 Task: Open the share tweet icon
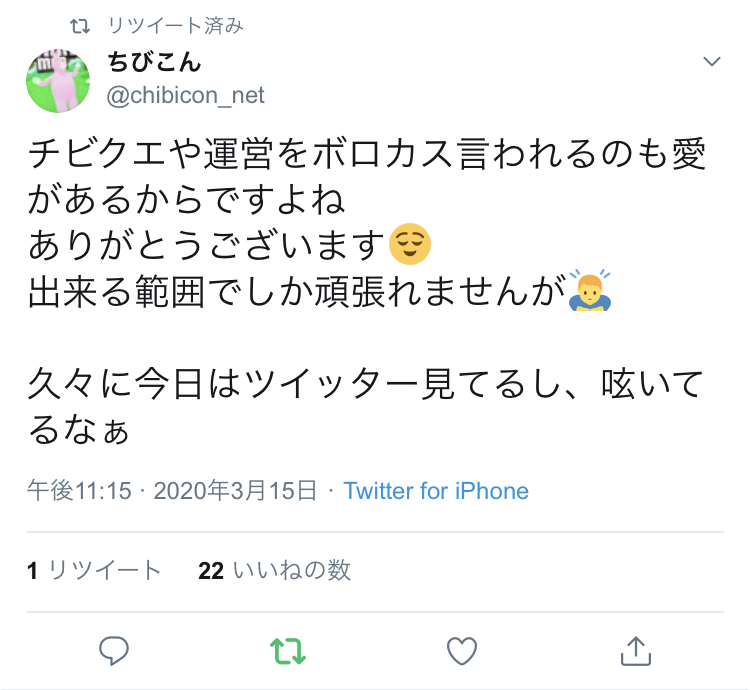coord(636,651)
